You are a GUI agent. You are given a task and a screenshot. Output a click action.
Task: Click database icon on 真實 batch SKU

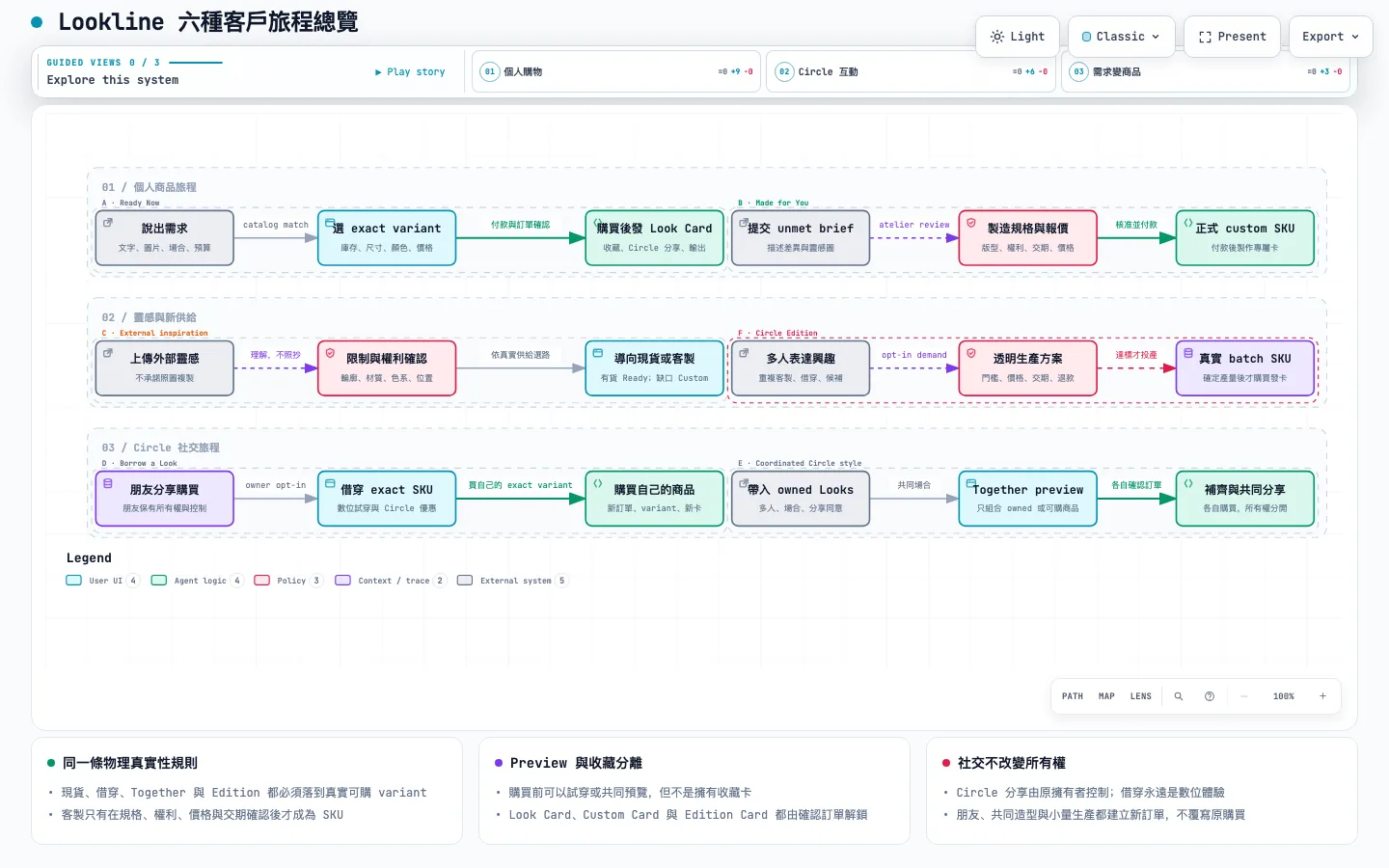[1188, 353]
